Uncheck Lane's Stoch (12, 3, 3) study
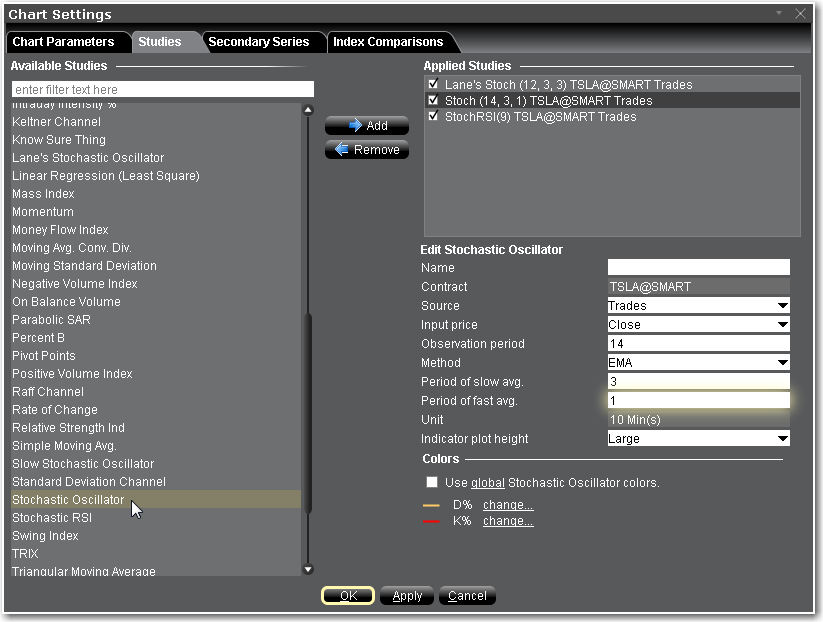The height and width of the screenshot is (622, 823). coord(433,85)
